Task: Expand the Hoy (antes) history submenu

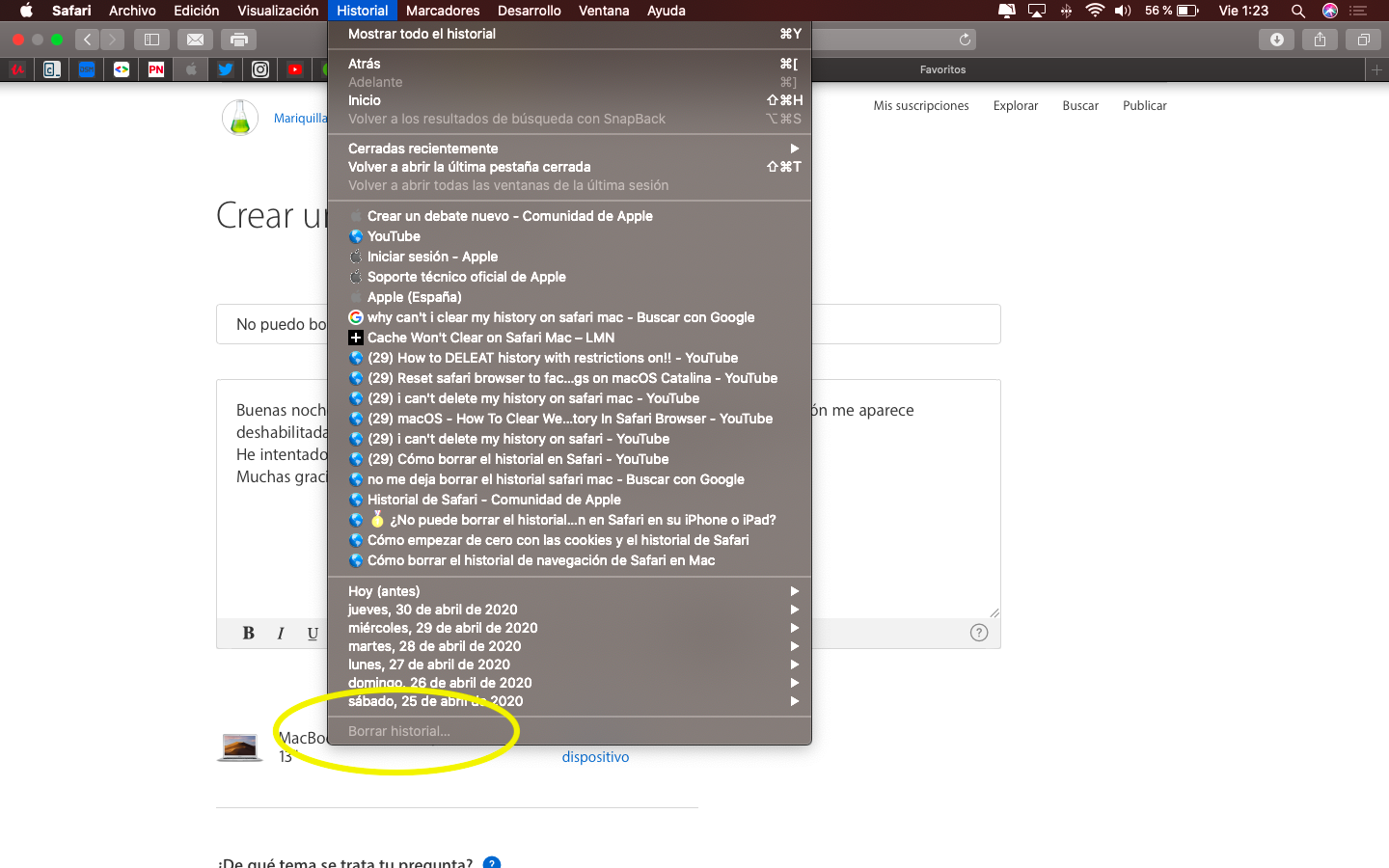Action: click(569, 591)
